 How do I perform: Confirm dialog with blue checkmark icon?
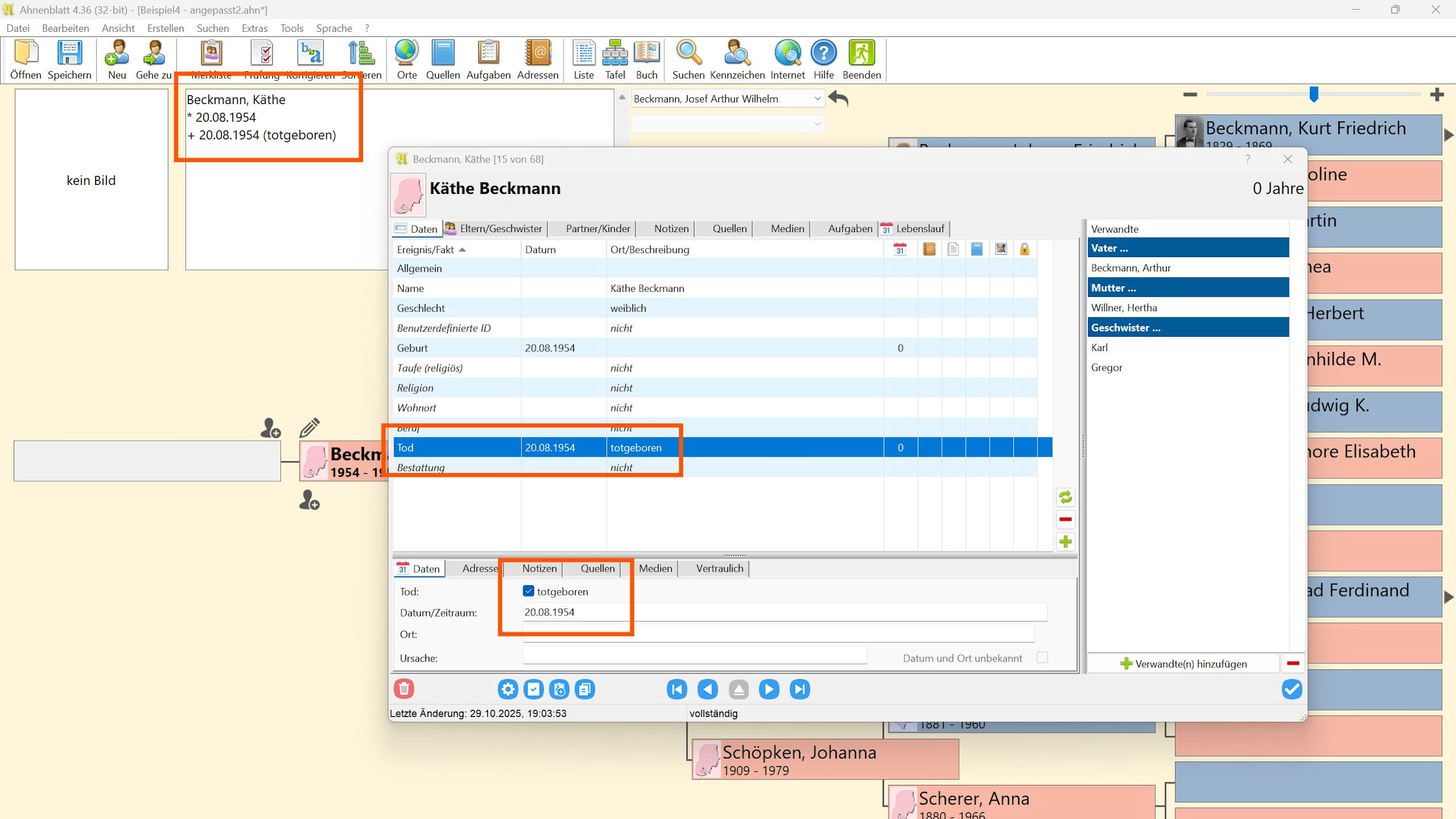click(x=1292, y=689)
